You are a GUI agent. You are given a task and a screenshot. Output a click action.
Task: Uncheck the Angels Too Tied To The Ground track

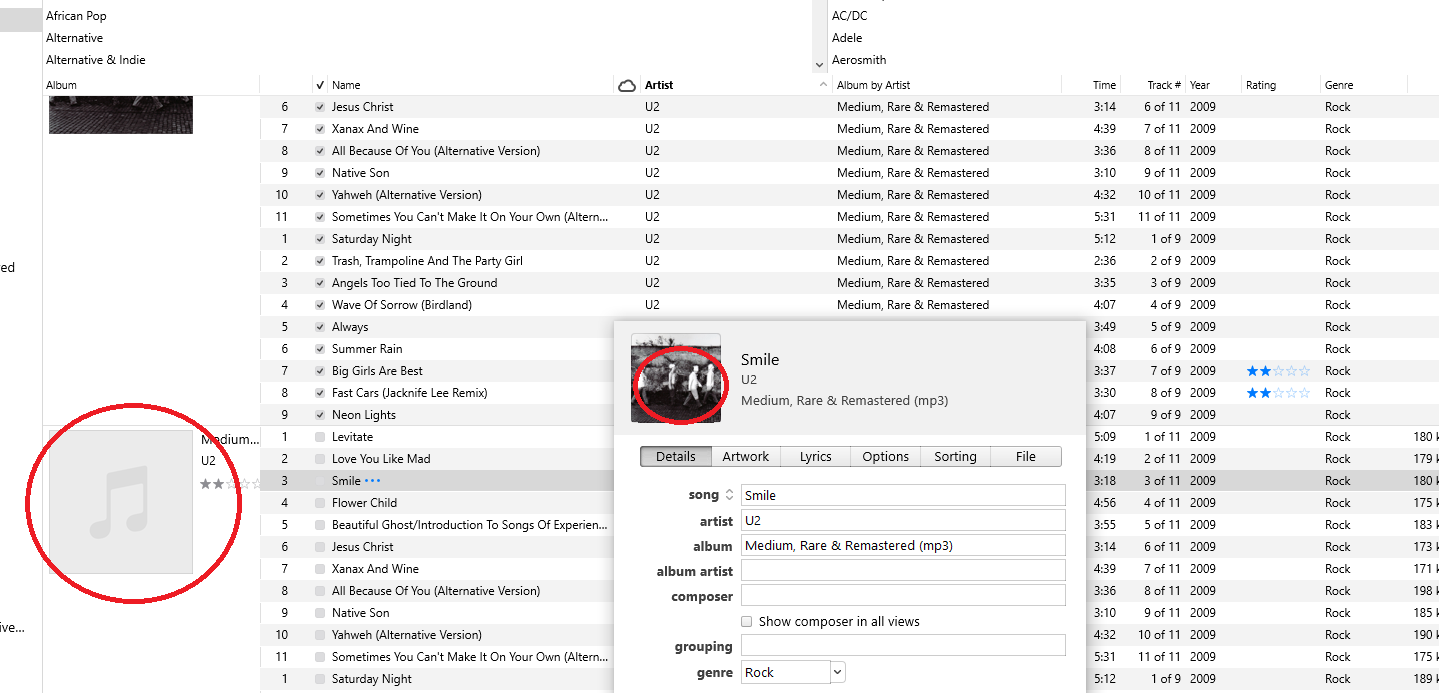(320, 283)
